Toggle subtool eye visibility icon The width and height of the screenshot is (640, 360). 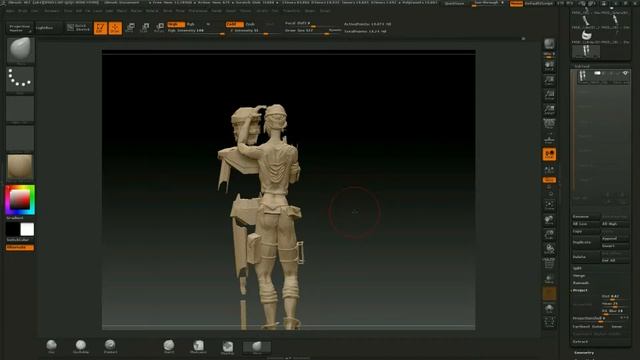(625, 73)
